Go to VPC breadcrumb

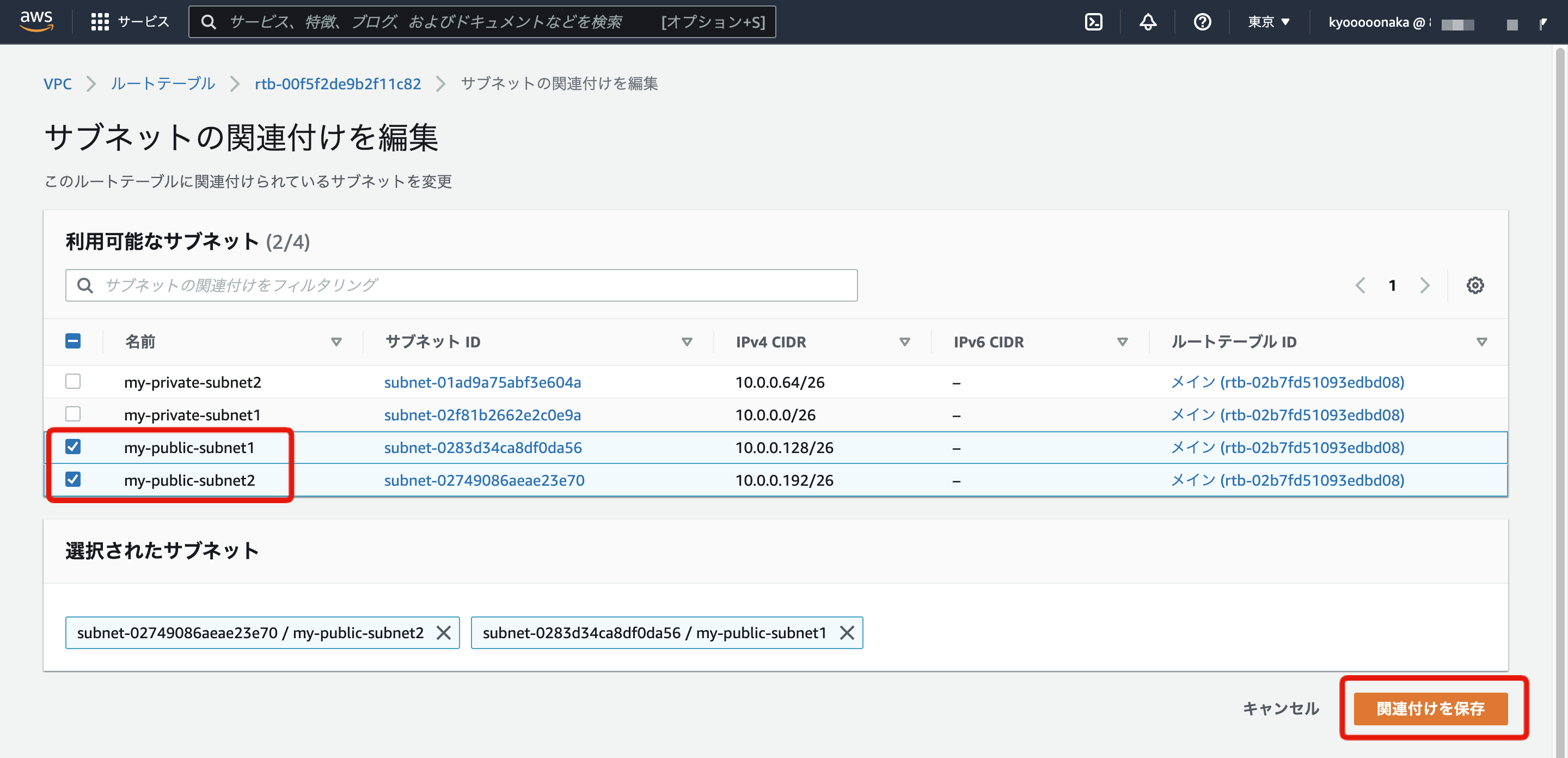57,83
